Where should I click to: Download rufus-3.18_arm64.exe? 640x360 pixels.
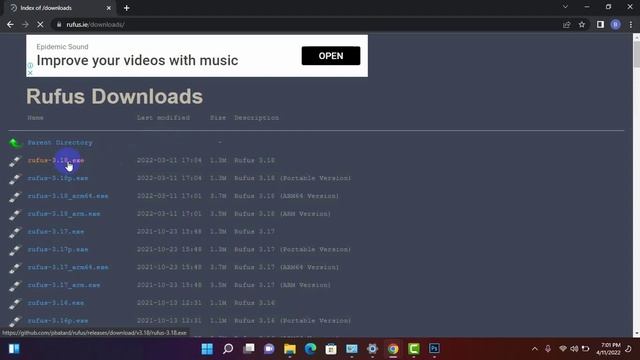point(68,196)
